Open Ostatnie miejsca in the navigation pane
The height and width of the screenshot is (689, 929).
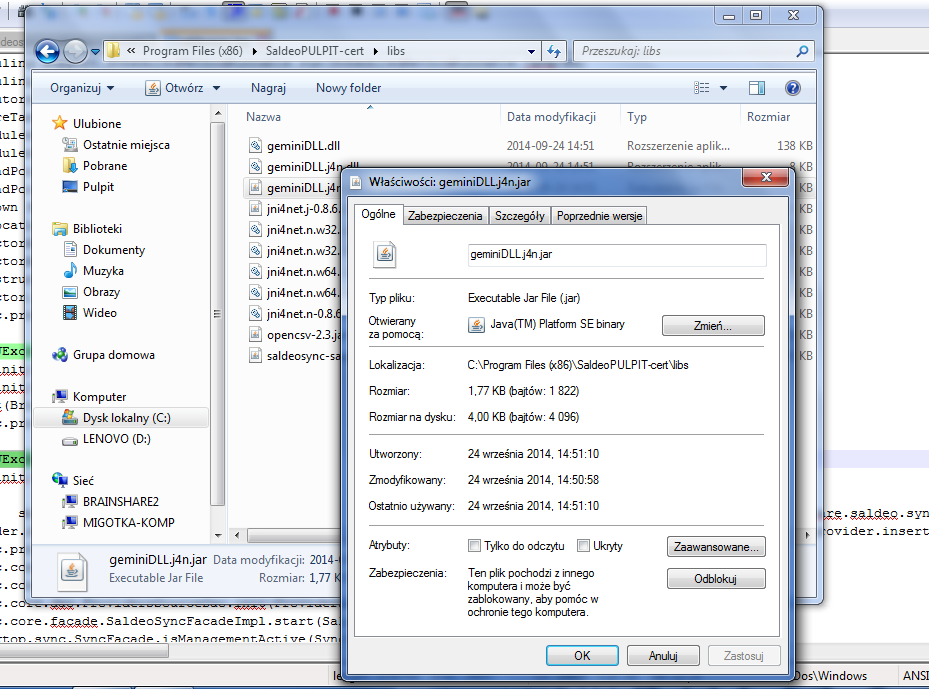126,145
